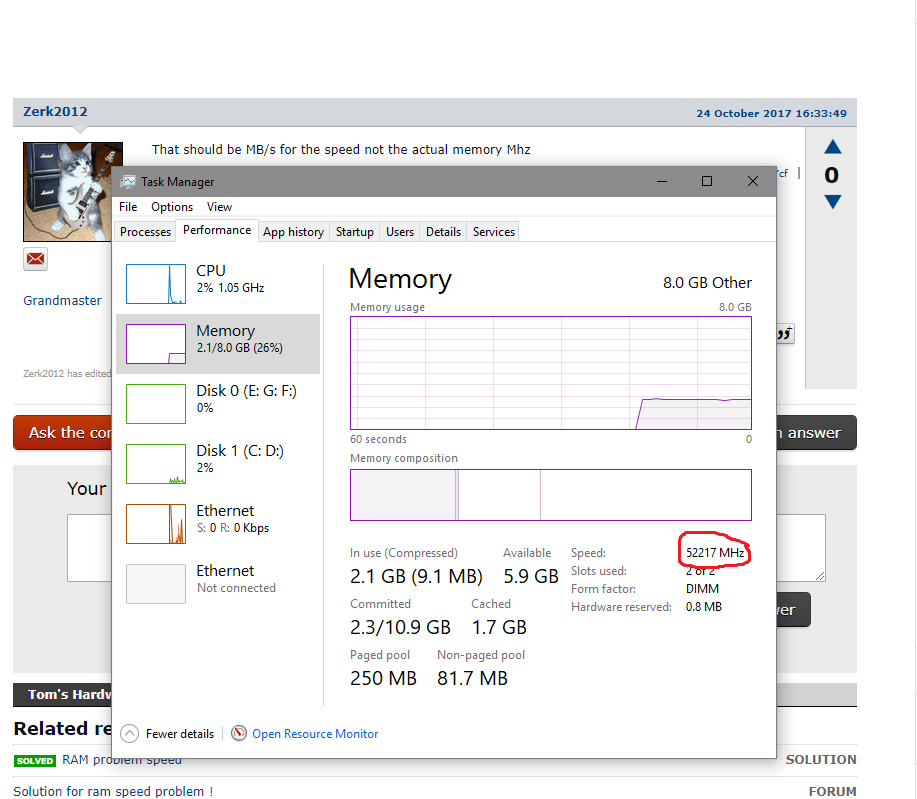917x799 pixels.
Task: Click the 1.7 GB cached value
Action: pos(499,627)
